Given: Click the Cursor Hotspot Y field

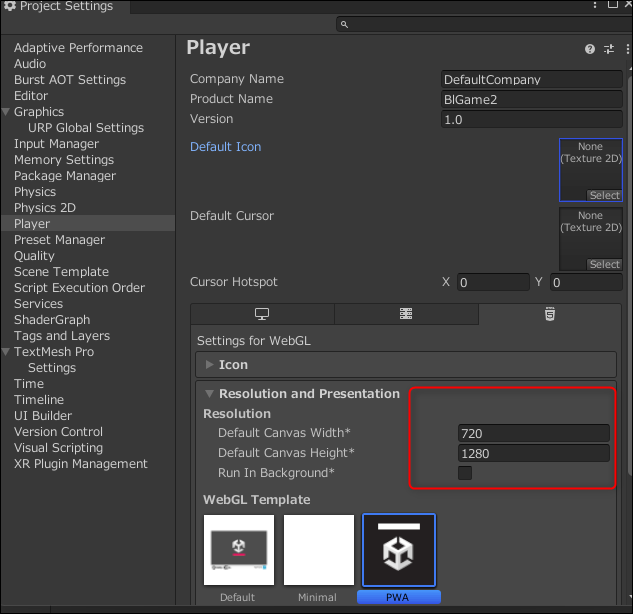Looking at the screenshot, I should pos(586,282).
